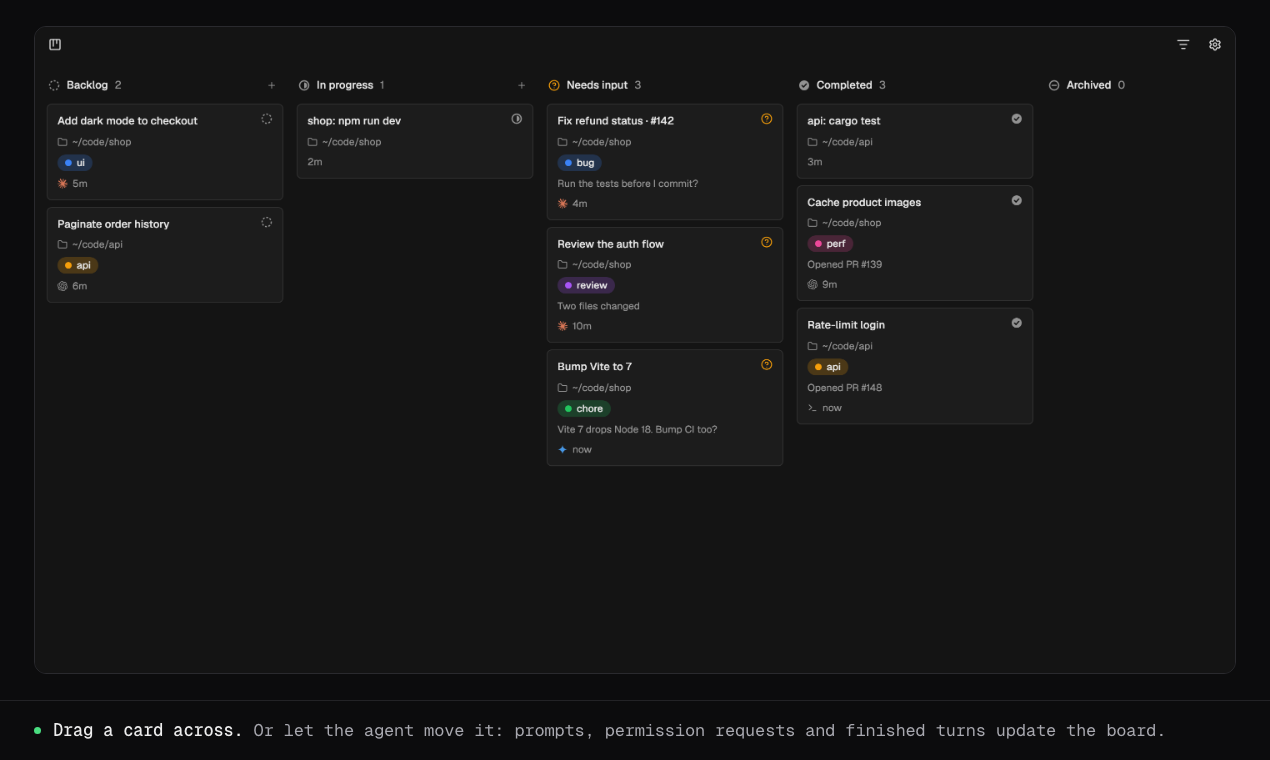This screenshot has height=760, width=1270.
Task: Open the Review the auth flow card title
Action: pyautogui.click(x=611, y=244)
